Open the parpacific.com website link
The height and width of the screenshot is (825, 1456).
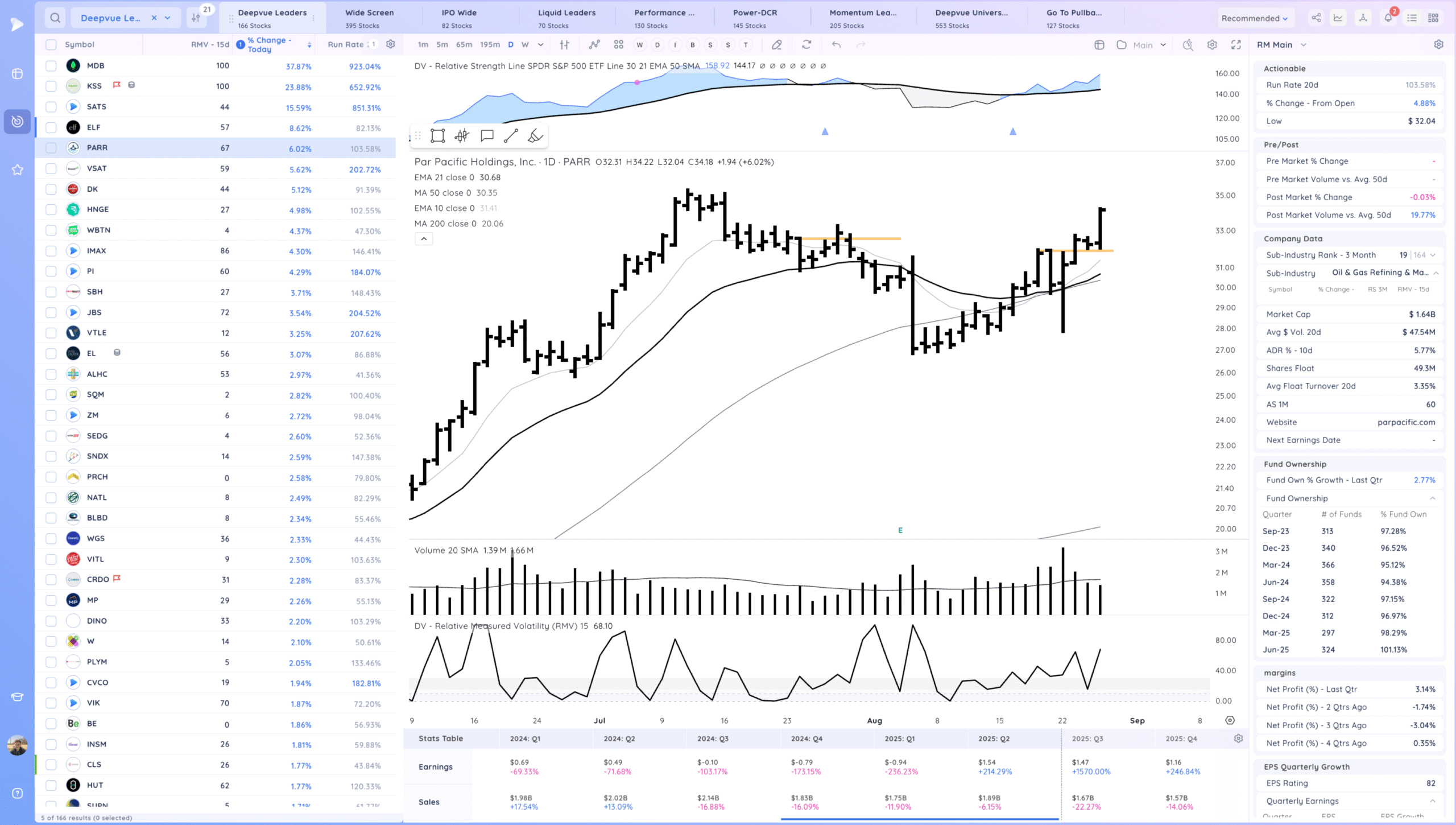pyautogui.click(x=1406, y=422)
